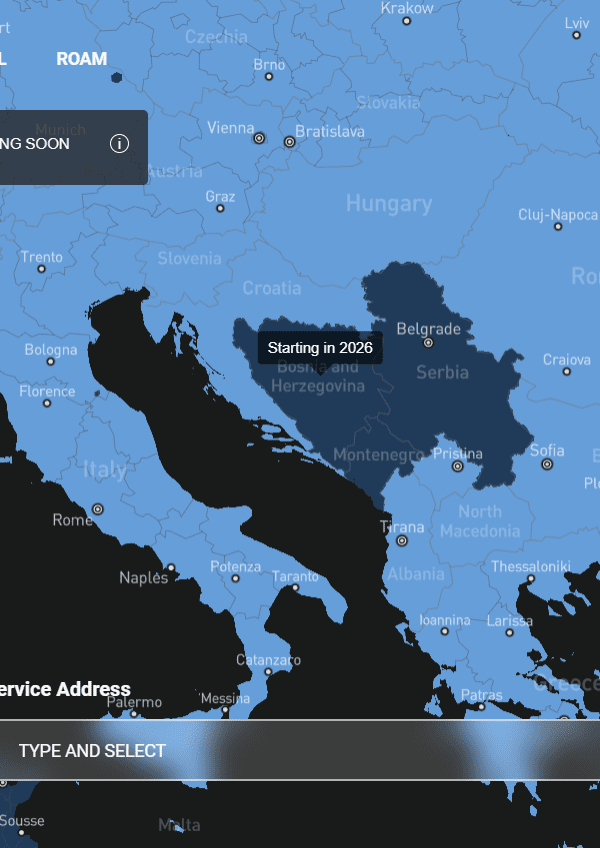This screenshot has height=848, width=600.
Task: Click the Starting in 2026 tooltip
Action: [320, 348]
